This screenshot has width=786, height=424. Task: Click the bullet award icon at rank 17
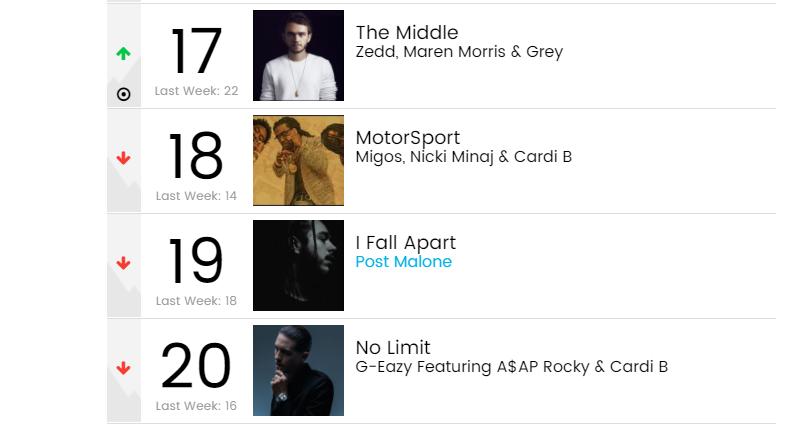124,94
